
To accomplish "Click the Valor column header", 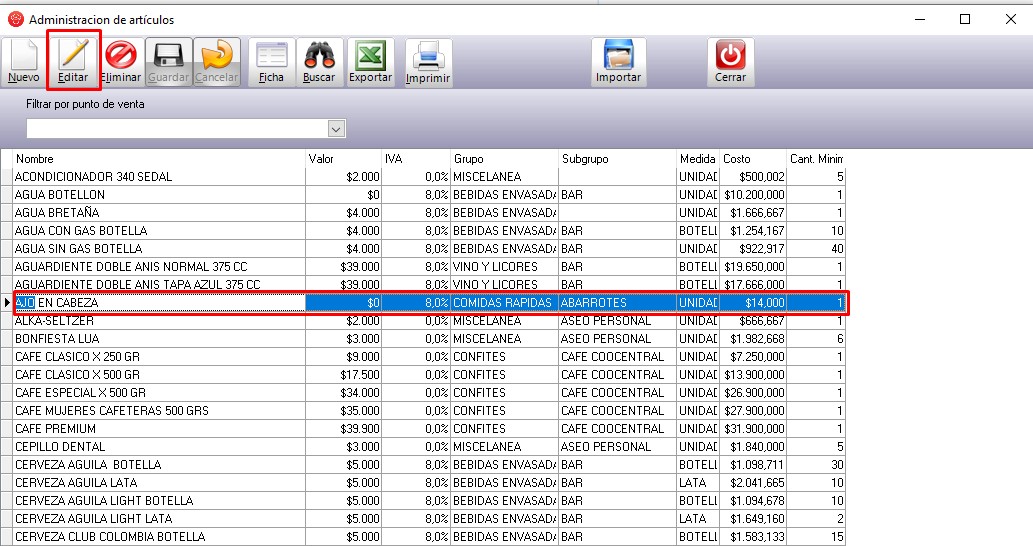I will (x=343, y=159).
